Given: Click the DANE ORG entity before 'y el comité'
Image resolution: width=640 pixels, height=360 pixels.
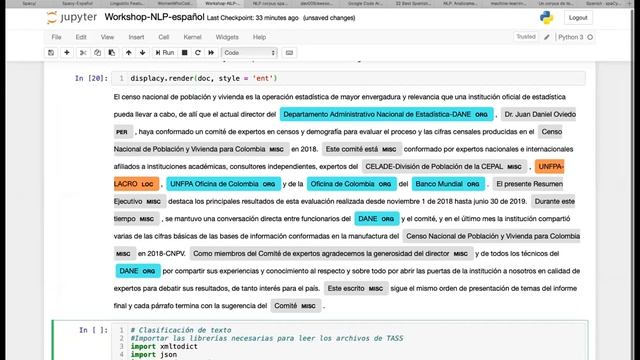Looking at the screenshot, I should click(376, 219).
